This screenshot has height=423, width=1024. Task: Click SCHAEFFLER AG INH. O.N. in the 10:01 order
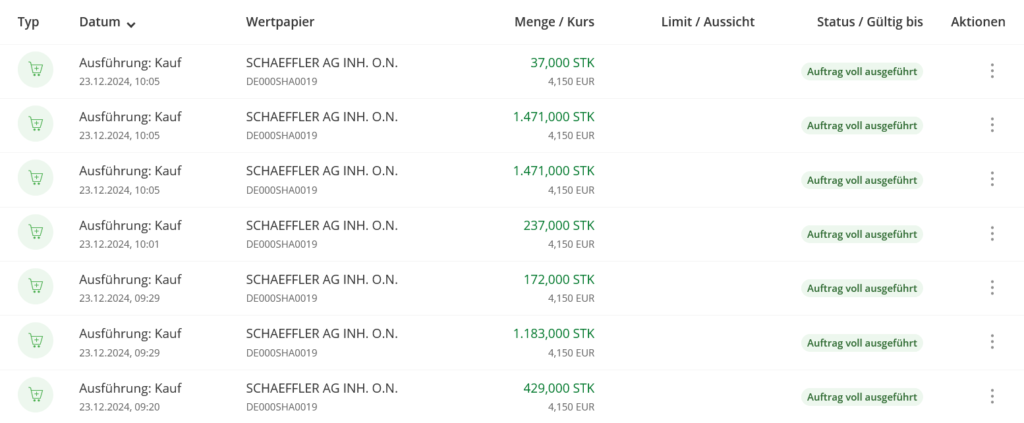click(x=321, y=225)
